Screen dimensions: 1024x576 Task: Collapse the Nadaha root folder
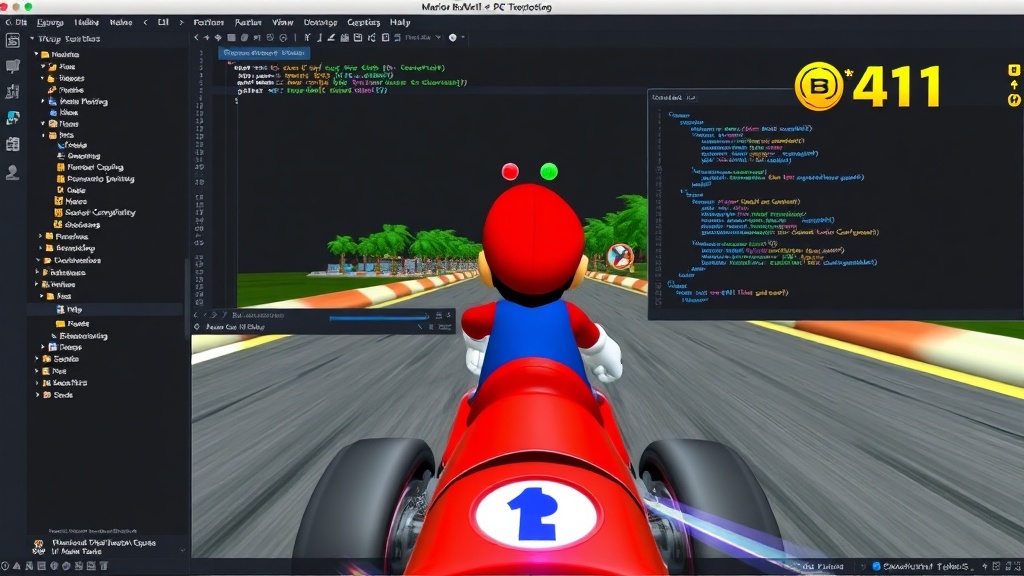point(37,54)
